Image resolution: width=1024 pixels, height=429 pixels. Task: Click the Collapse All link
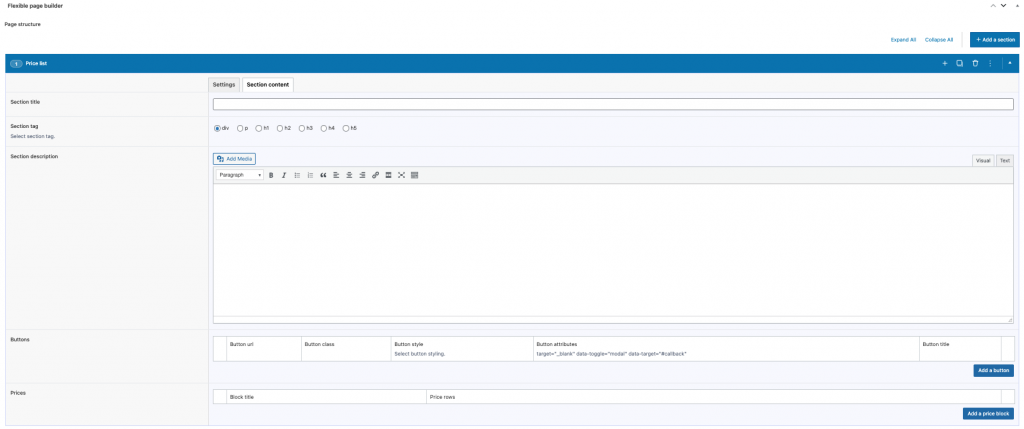[x=939, y=40]
